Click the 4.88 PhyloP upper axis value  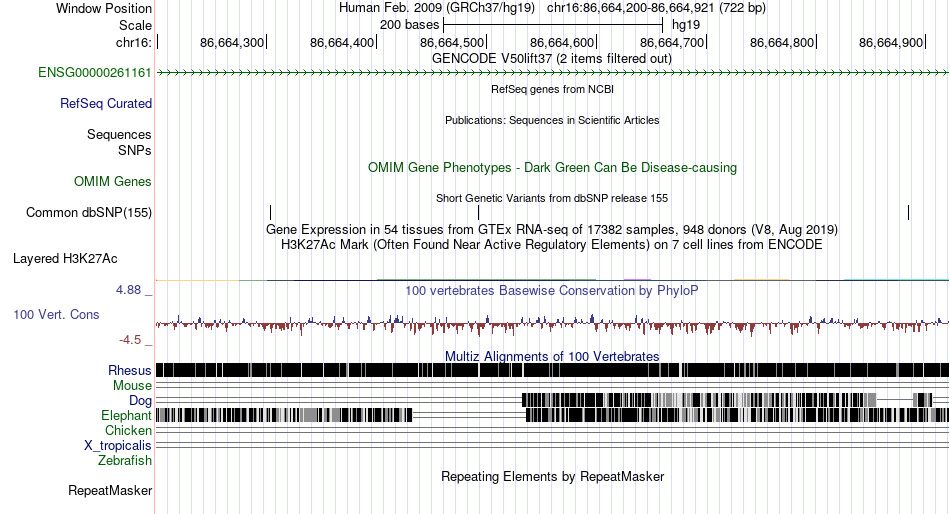pyautogui.click(x=128, y=290)
